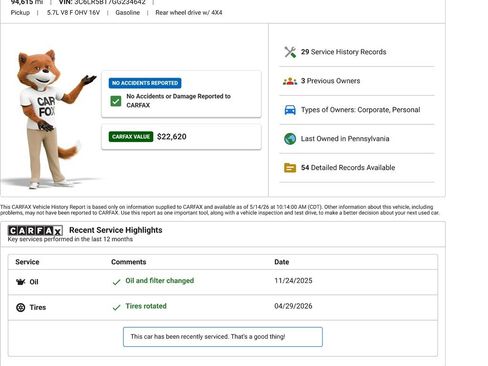488x366 pixels.
Task: Click 'No Accidents or Damage Reported to CARFAX'
Action: (x=178, y=101)
